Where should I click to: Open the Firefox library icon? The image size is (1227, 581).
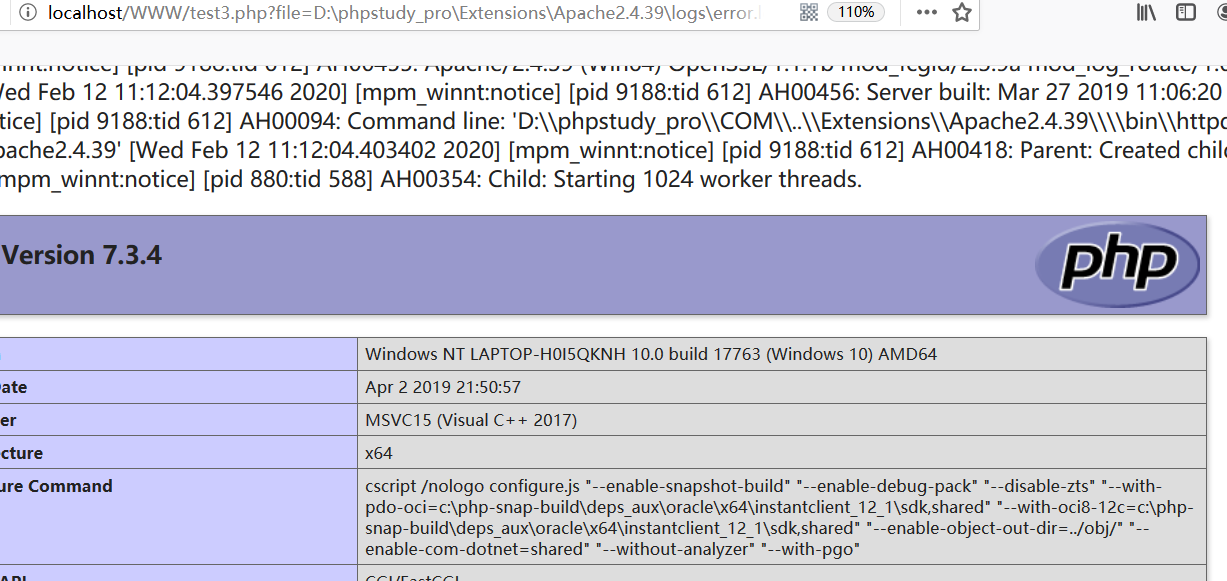(x=1146, y=12)
